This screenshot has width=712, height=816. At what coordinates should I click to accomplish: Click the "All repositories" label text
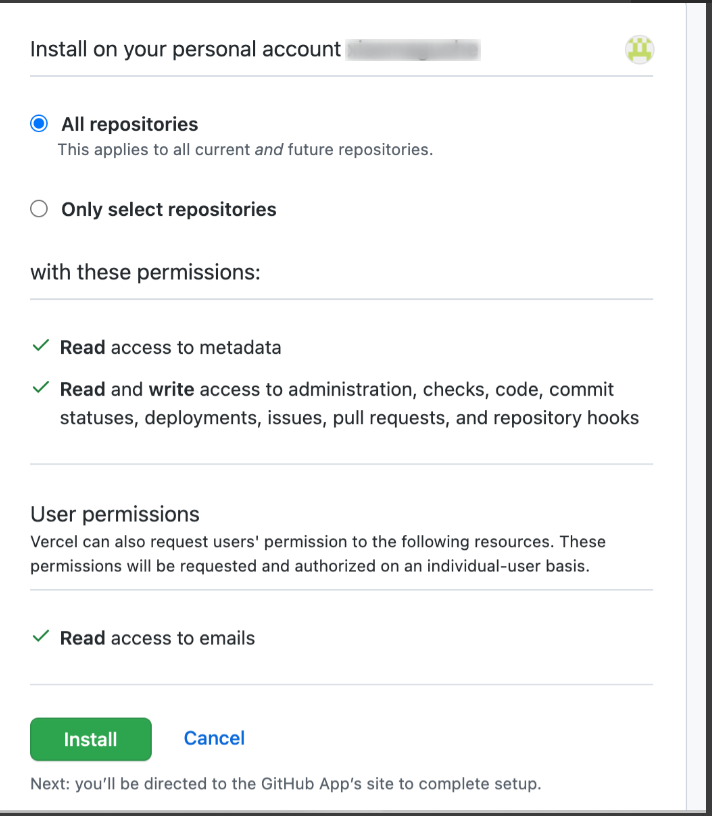click(130, 124)
